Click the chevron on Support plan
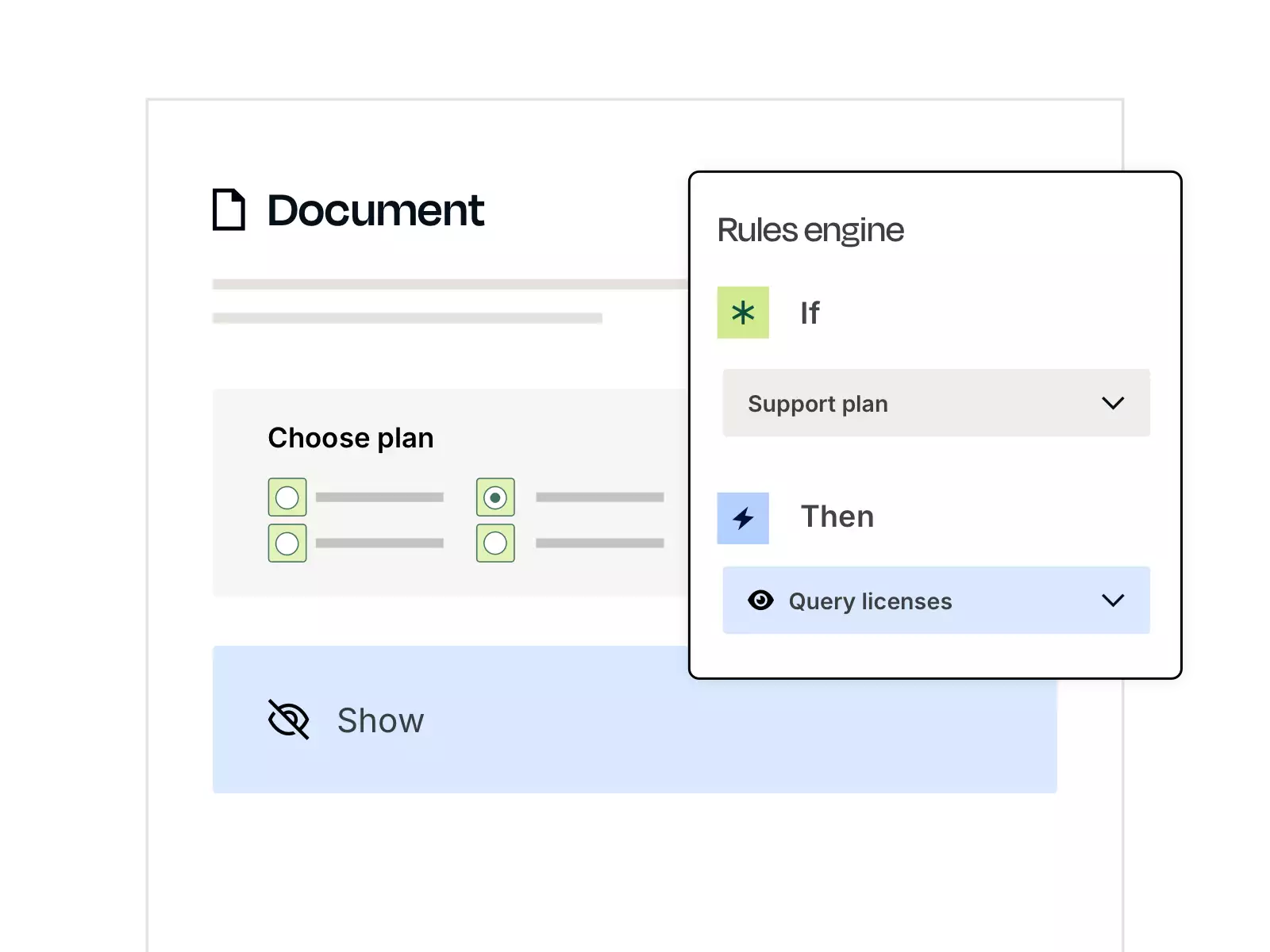The width and height of the screenshot is (1270, 952). (x=1114, y=403)
